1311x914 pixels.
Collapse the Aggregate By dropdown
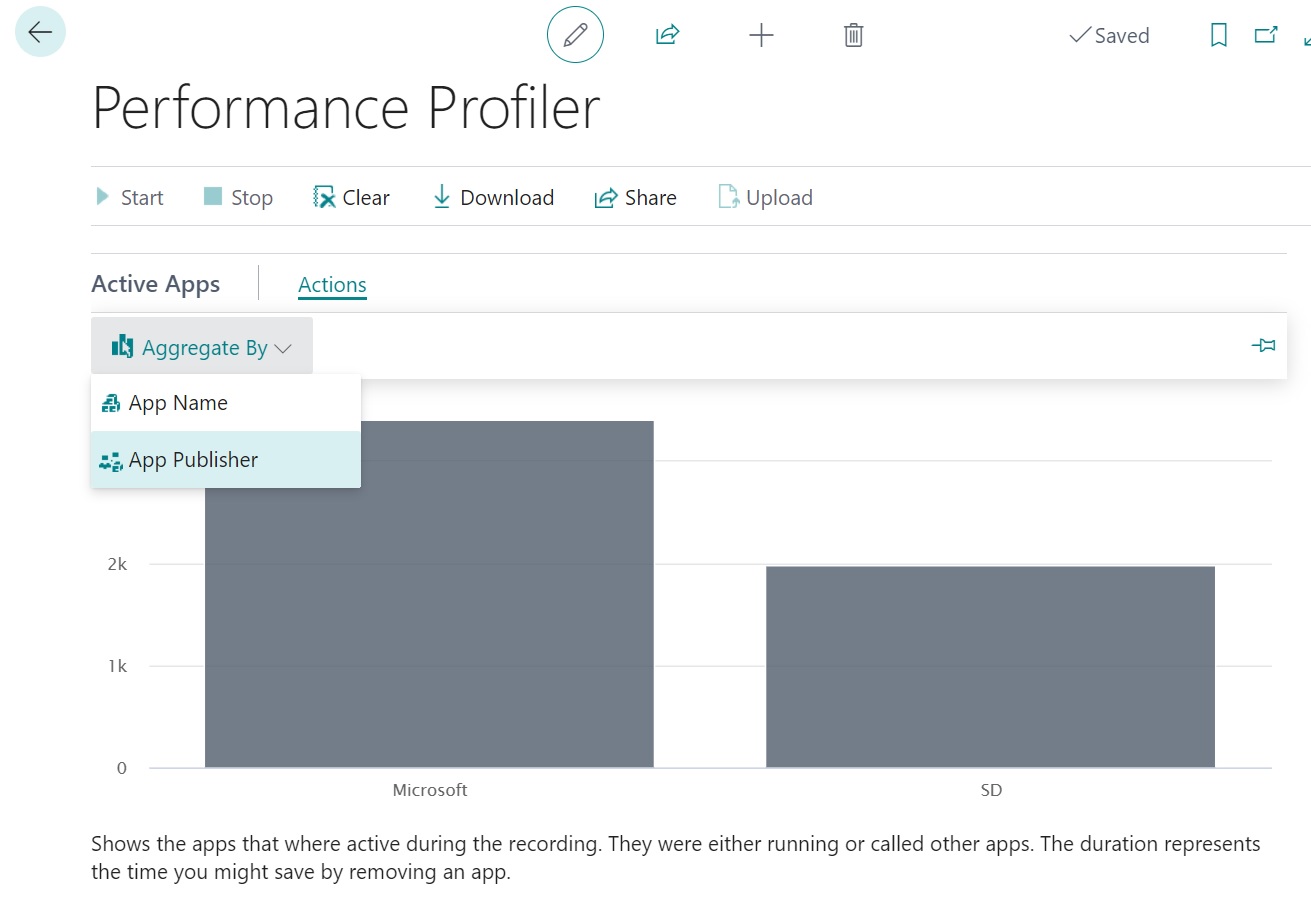click(202, 347)
